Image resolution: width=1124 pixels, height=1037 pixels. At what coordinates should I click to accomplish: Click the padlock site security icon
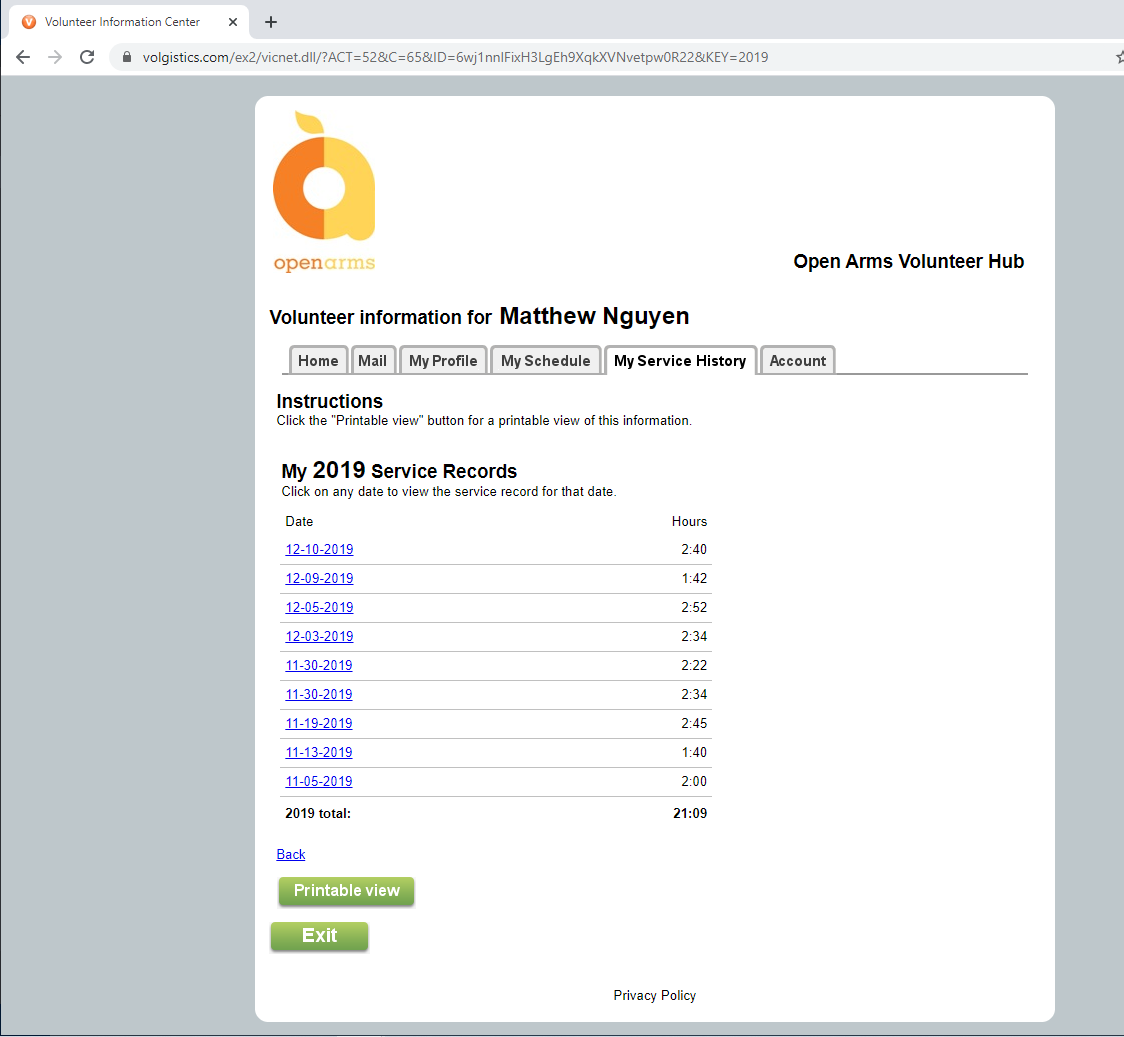(127, 57)
